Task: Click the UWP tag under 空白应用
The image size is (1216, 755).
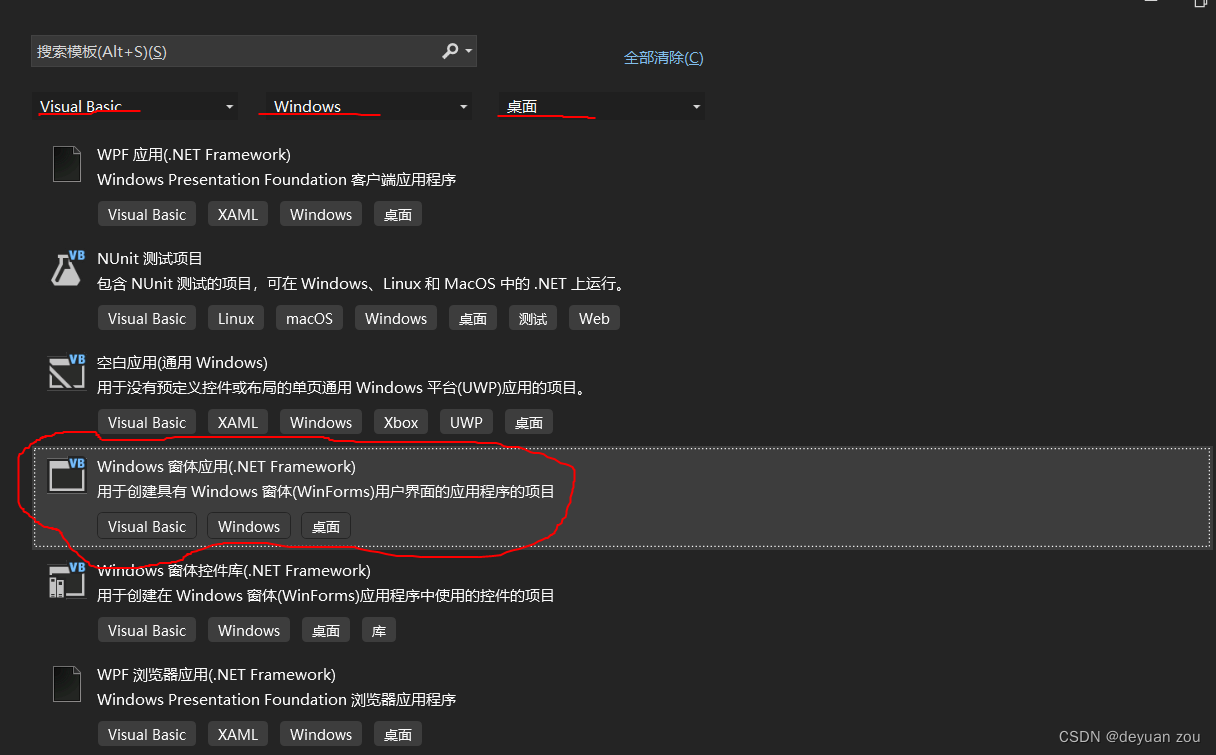Action: (x=466, y=422)
